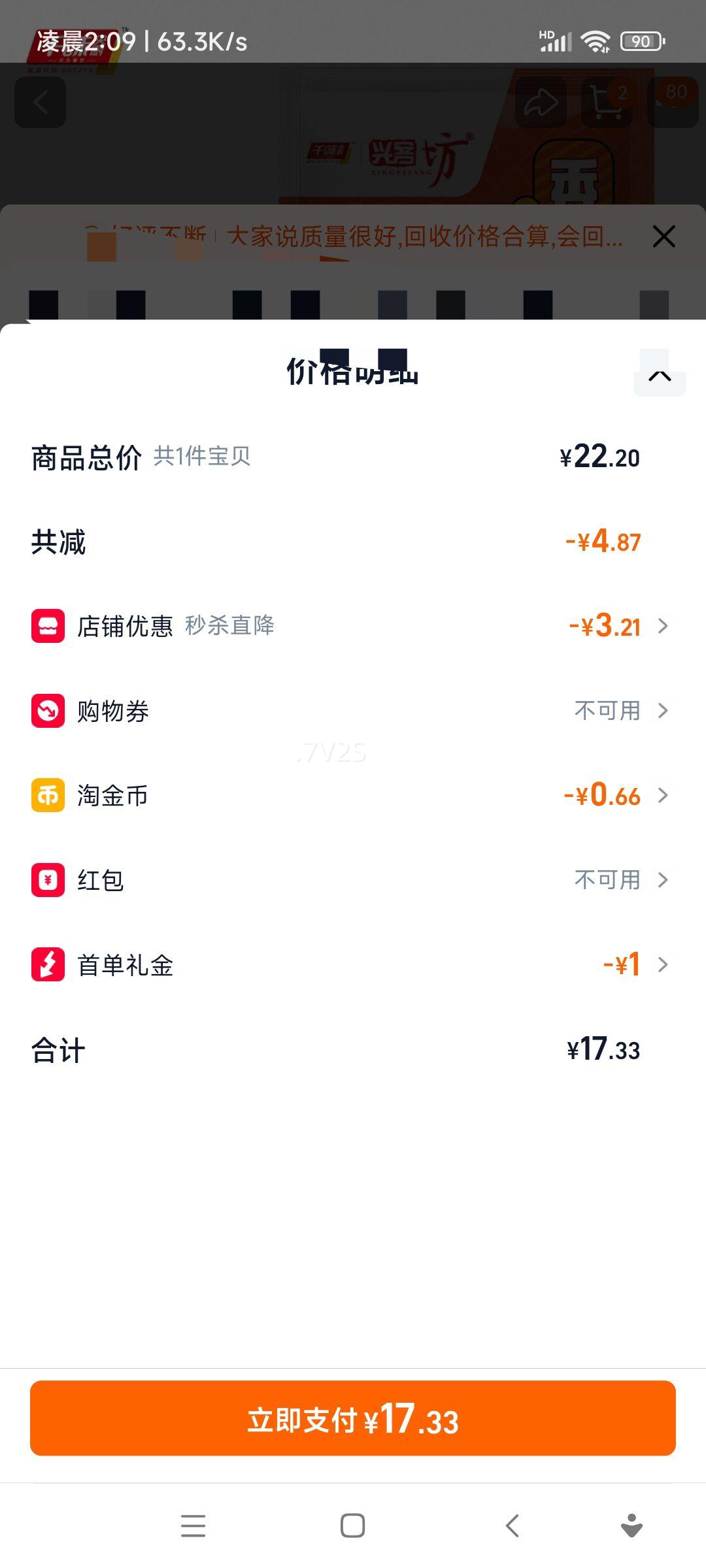Expand 淘金币 deduction chevron
706x1568 pixels.
[663, 795]
